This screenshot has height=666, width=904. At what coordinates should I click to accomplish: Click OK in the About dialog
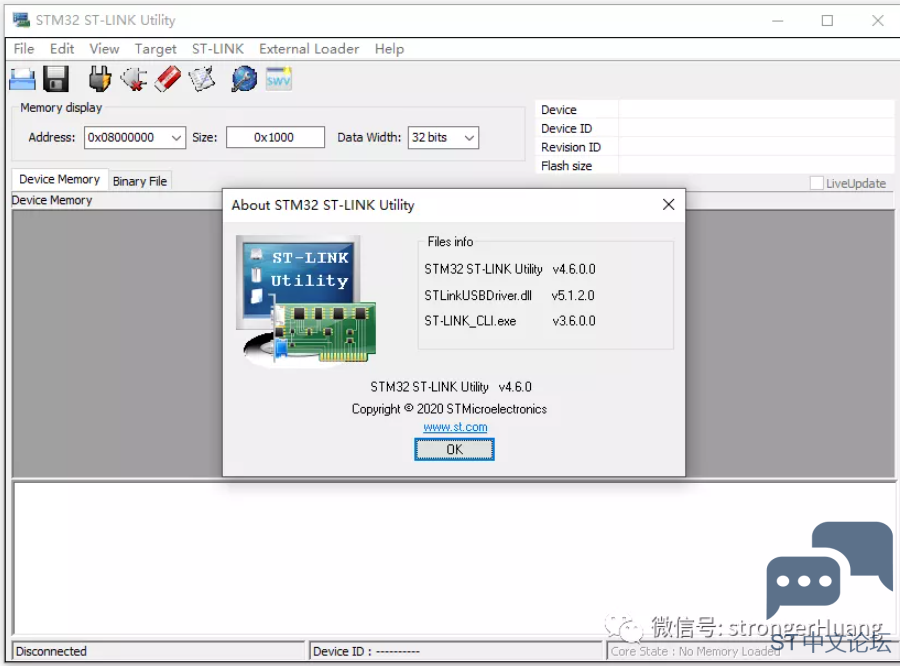pyautogui.click(x=454, y=449)
